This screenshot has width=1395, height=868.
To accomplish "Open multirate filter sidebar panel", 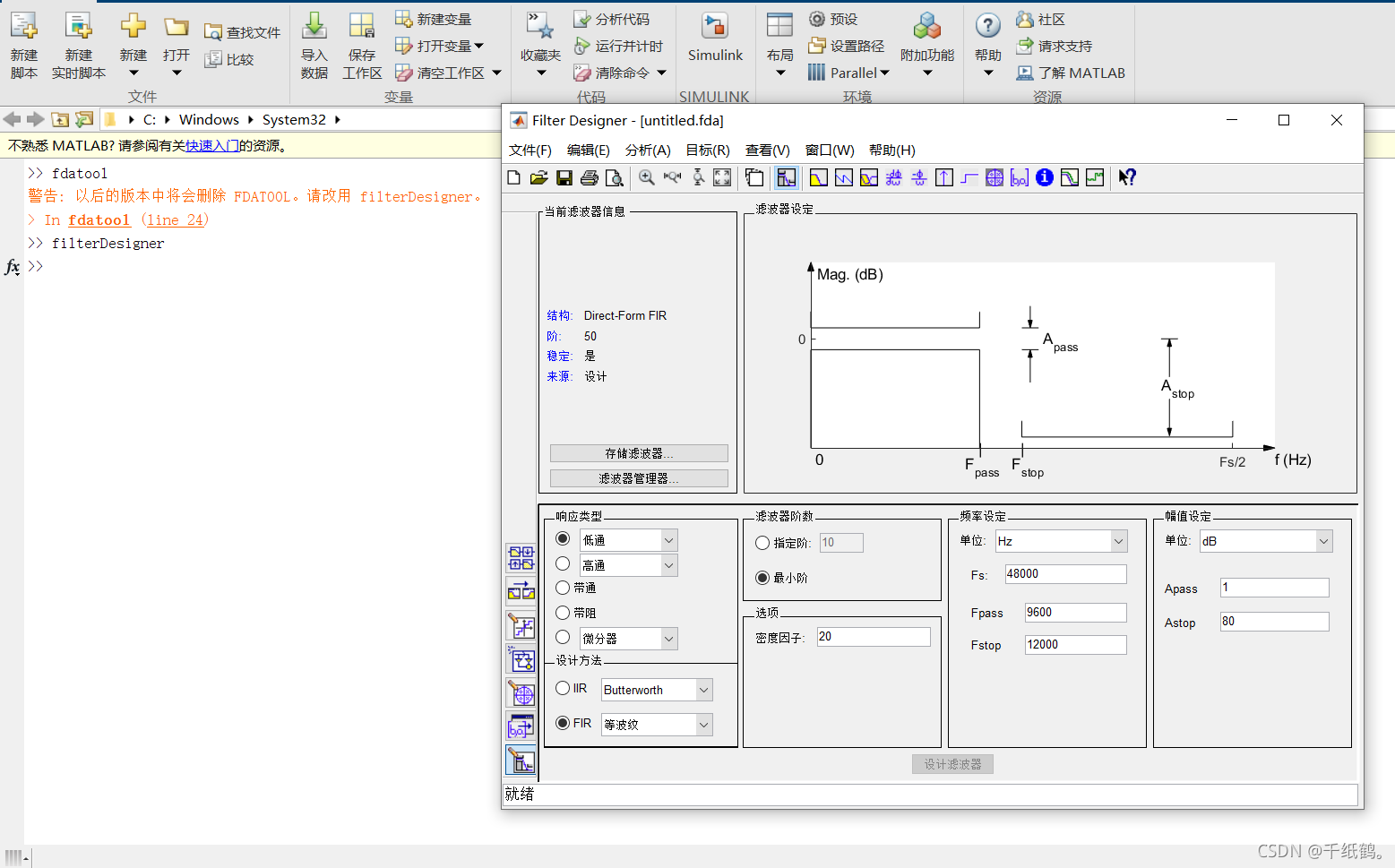I will point(521,558).
